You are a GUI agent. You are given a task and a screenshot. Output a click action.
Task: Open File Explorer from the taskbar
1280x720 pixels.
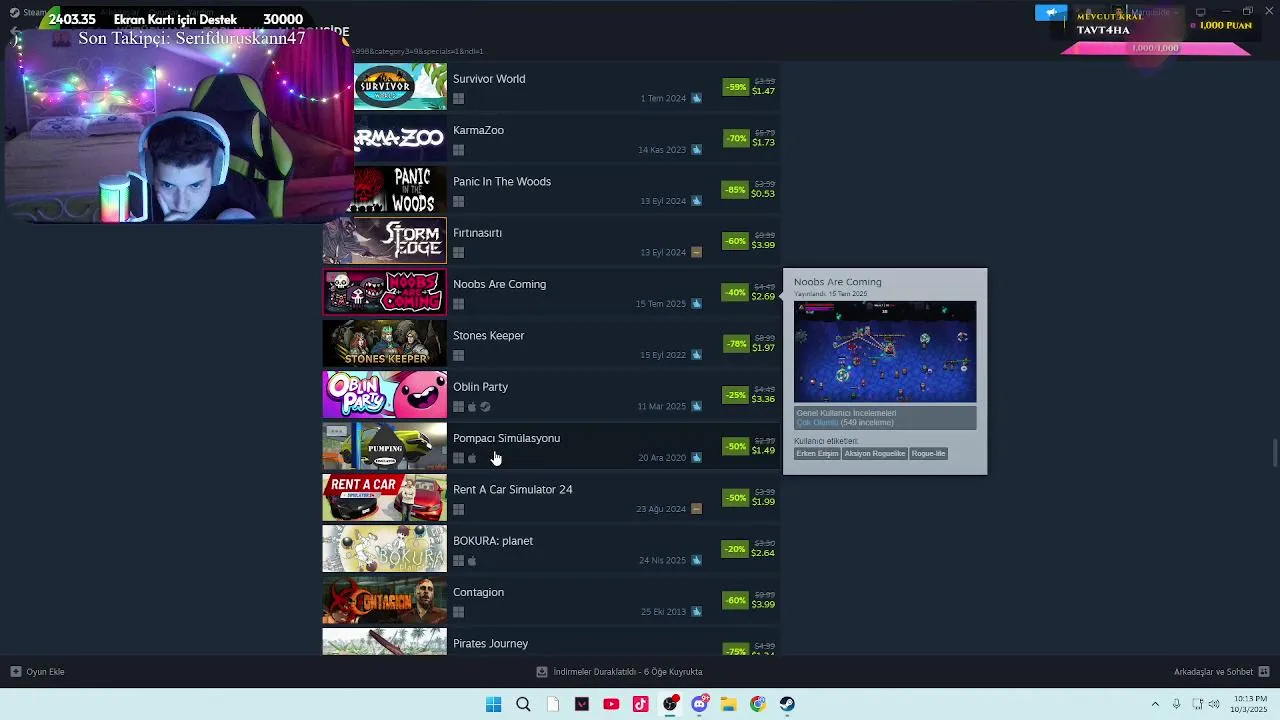729,704
